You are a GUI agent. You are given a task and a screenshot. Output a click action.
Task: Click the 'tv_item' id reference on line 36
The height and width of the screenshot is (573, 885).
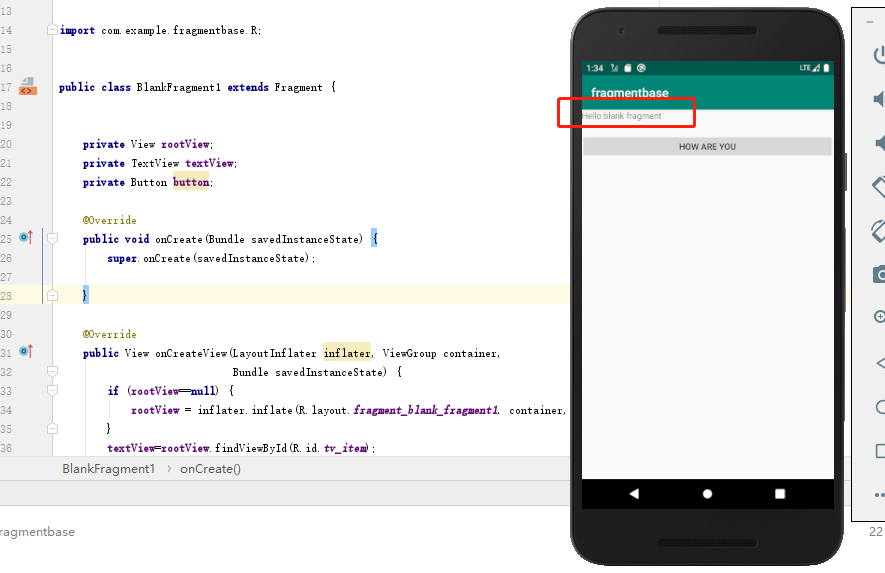click(345, 448)
